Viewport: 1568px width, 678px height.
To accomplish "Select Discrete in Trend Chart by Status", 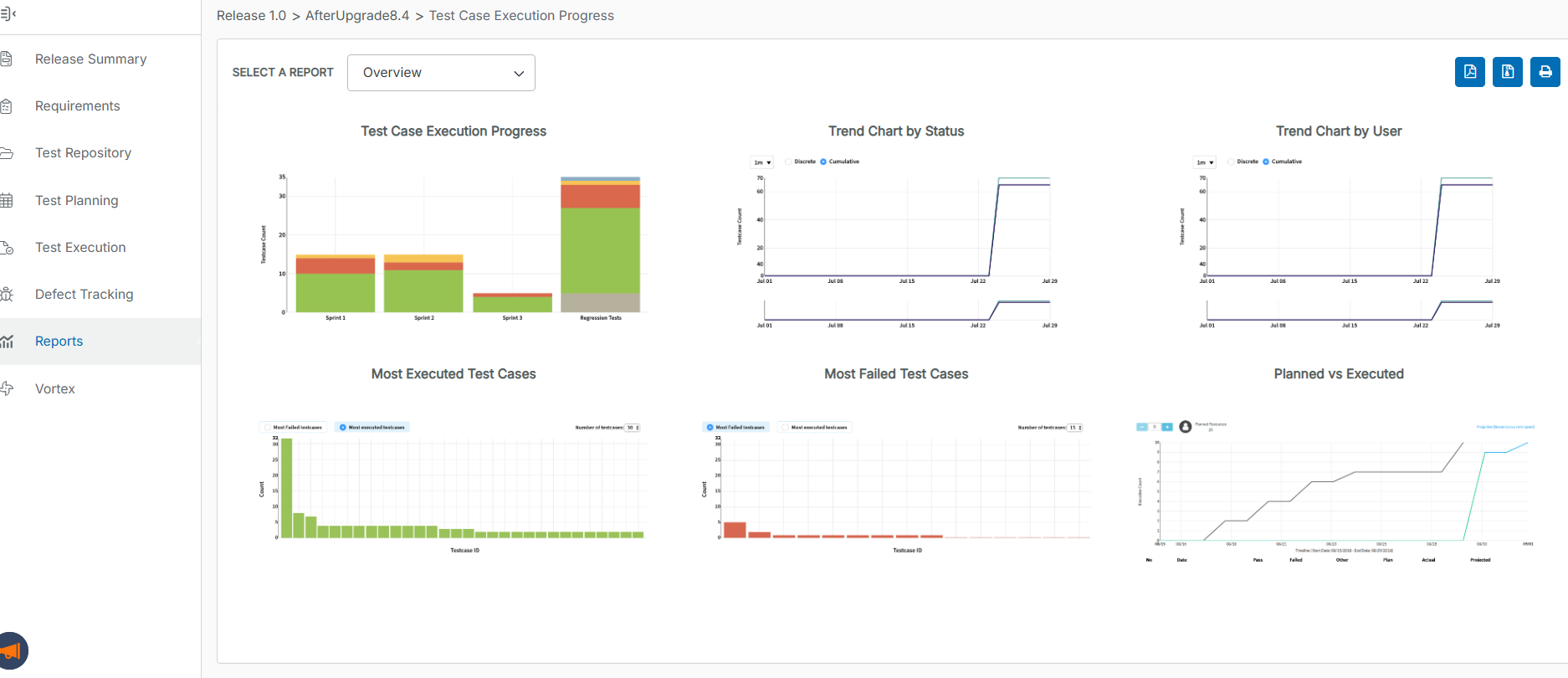I will pos(789,162).
